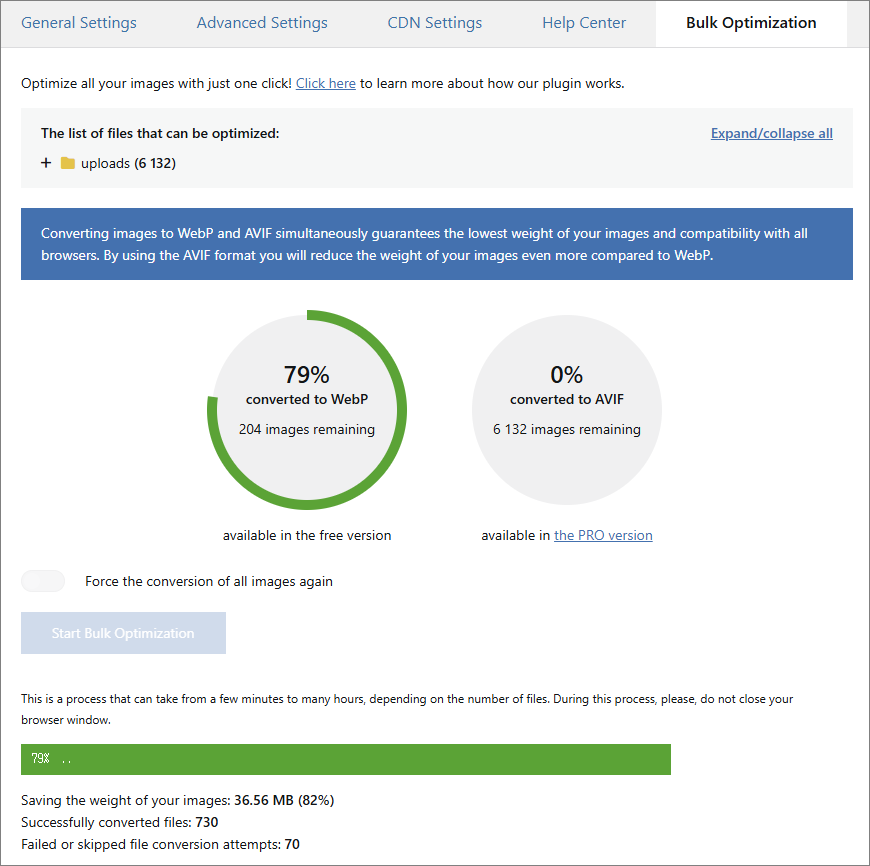This screenshot has height=866, width=870.
Task: Click the green 79% progress bar
Action: [x=345, y=759]
